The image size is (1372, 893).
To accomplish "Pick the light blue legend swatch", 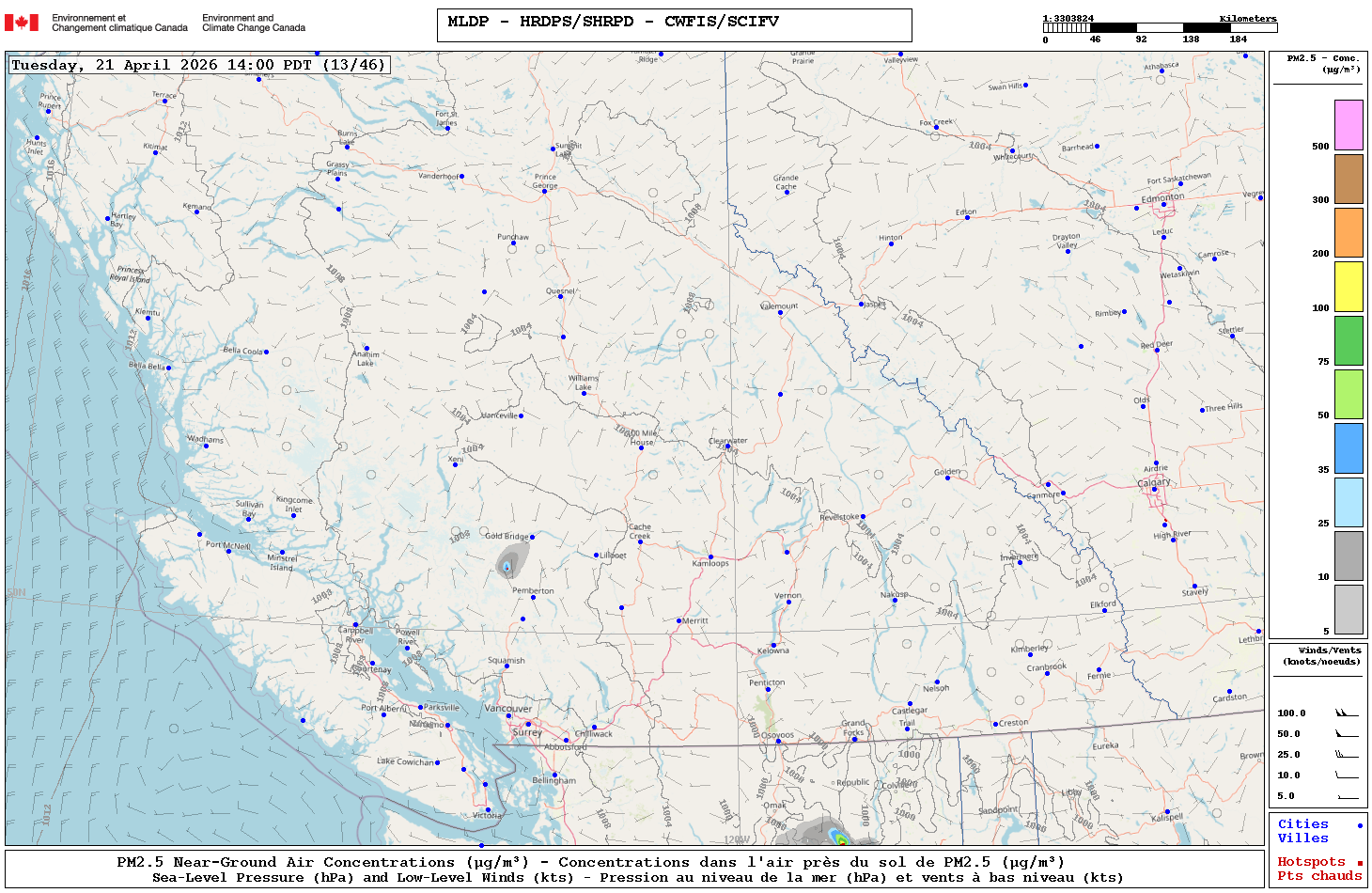I will pyautogui.click(x=1349, y=502).
